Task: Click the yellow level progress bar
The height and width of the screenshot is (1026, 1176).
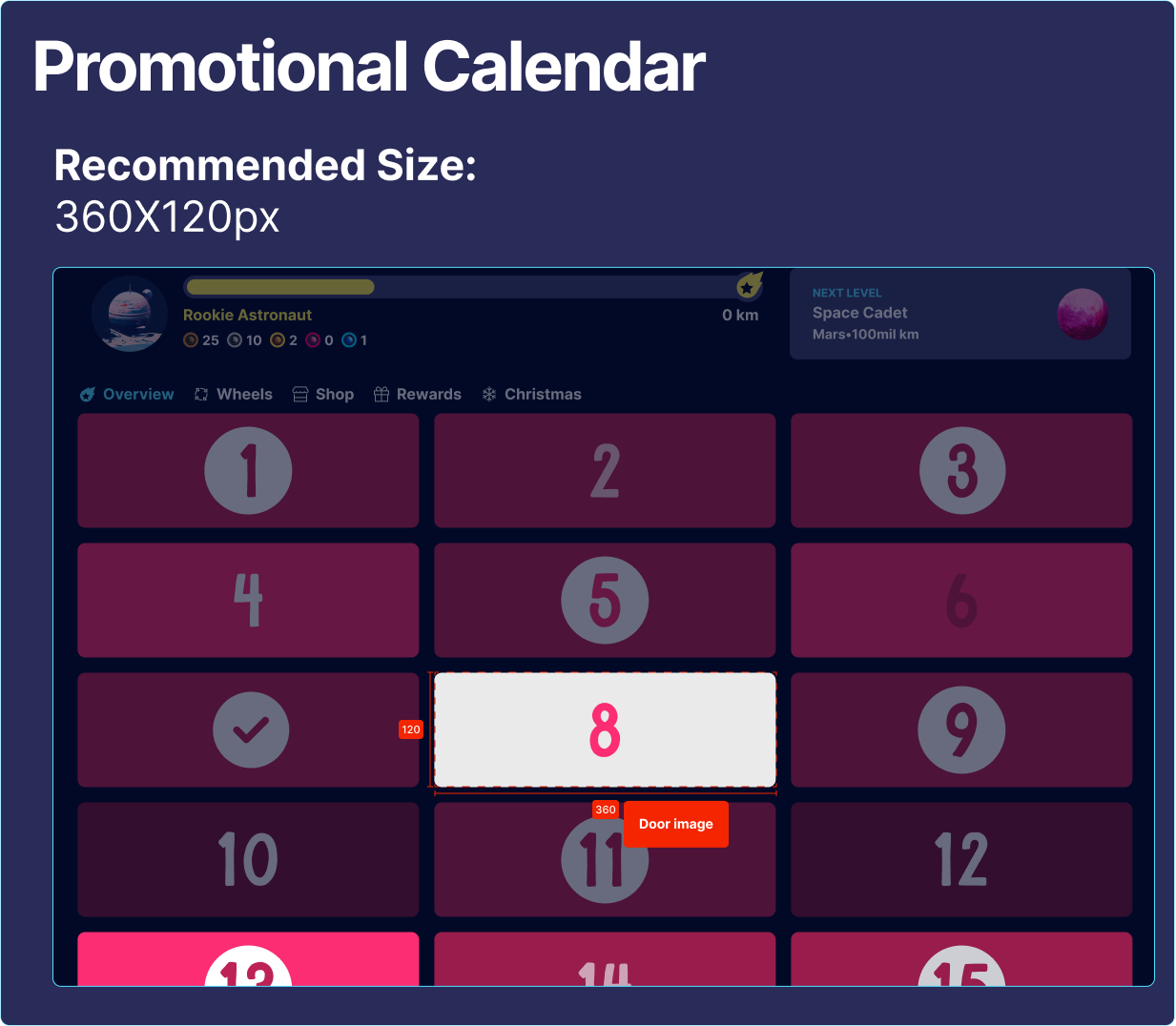Action: coord(280,287)
